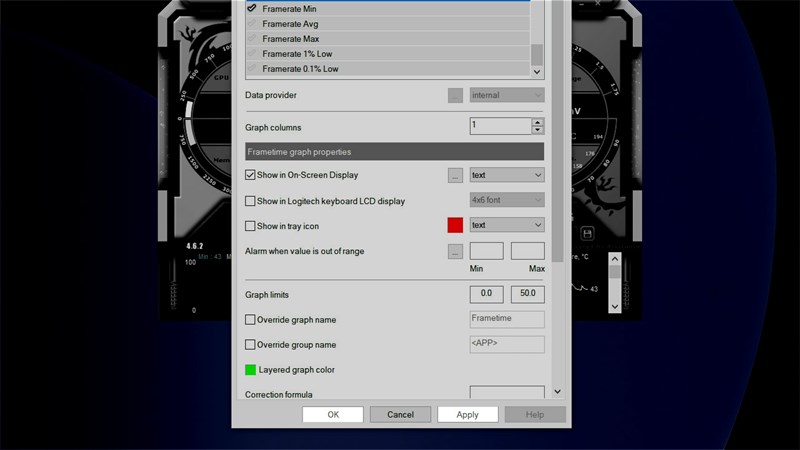This screenshot has width=800, height=450.
Task: Check Override graph name
Action: coord(250,320)
